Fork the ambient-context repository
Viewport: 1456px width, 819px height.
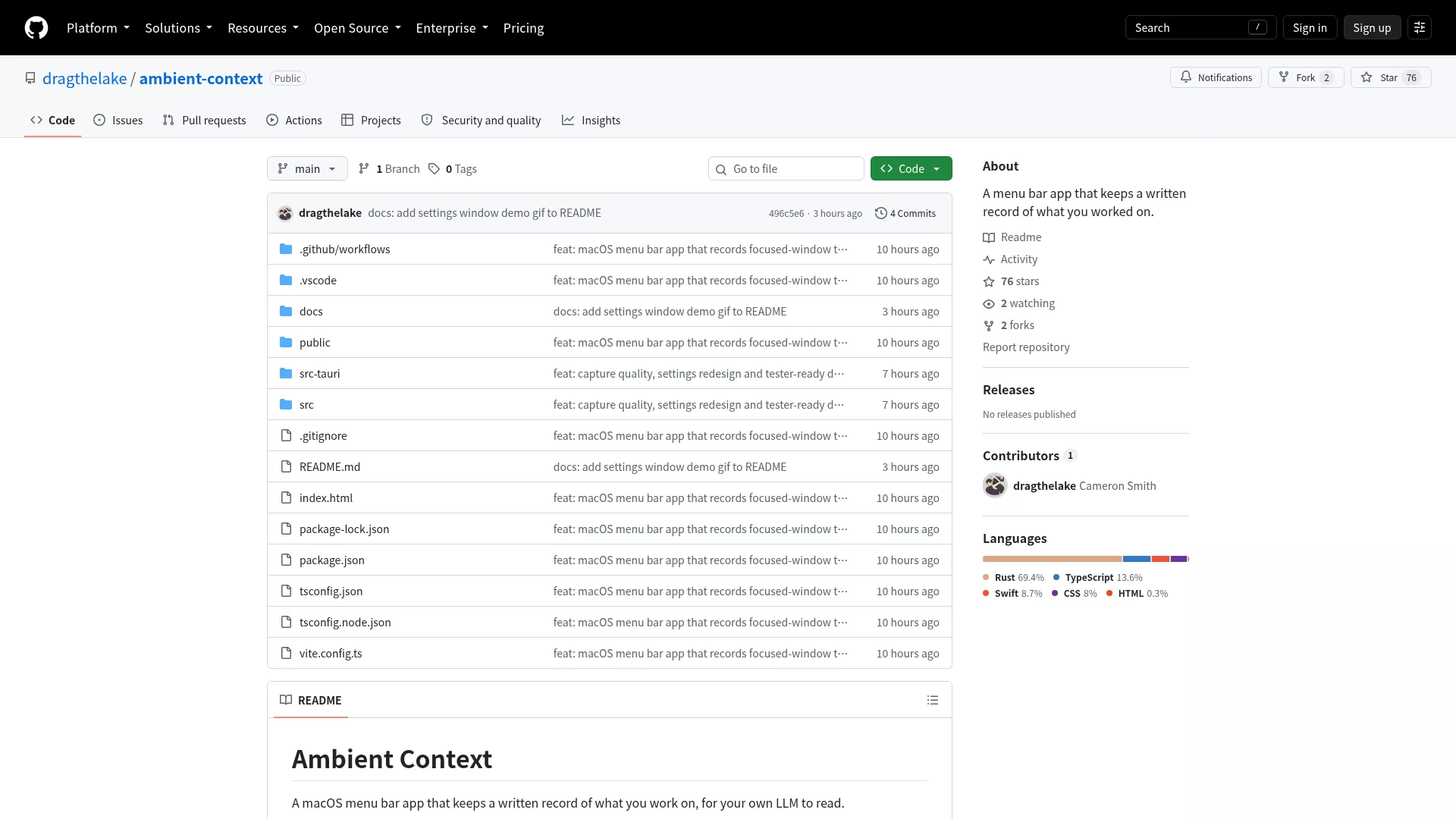tap(1306, 77)
